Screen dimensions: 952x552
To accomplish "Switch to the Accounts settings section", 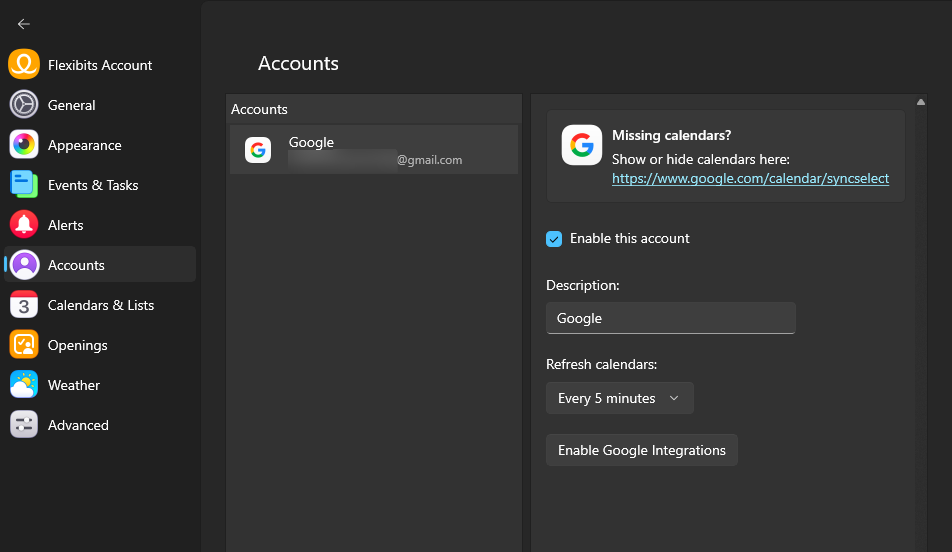I will click(x=76, y=265).
